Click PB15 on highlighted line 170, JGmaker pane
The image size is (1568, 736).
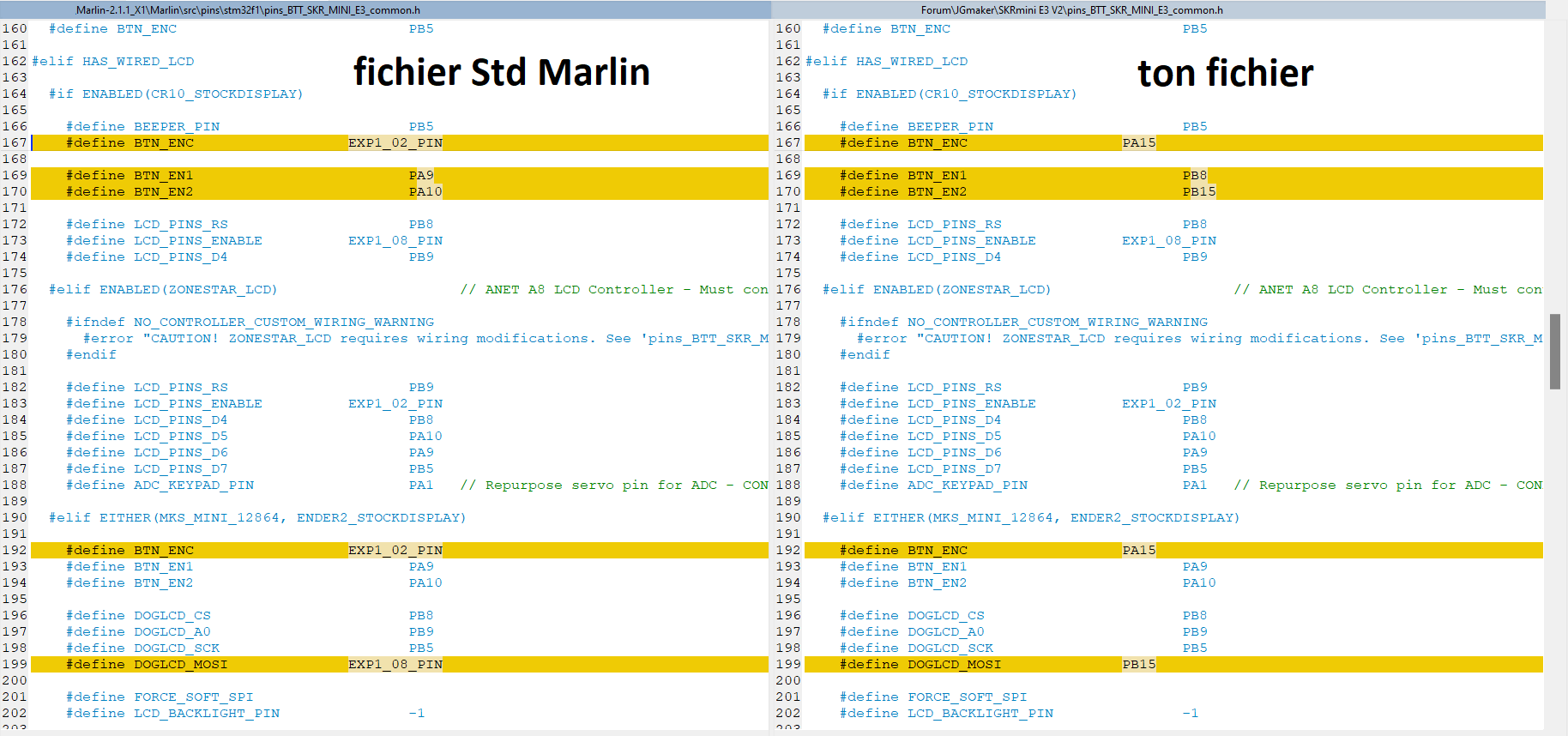(1199, 192)
